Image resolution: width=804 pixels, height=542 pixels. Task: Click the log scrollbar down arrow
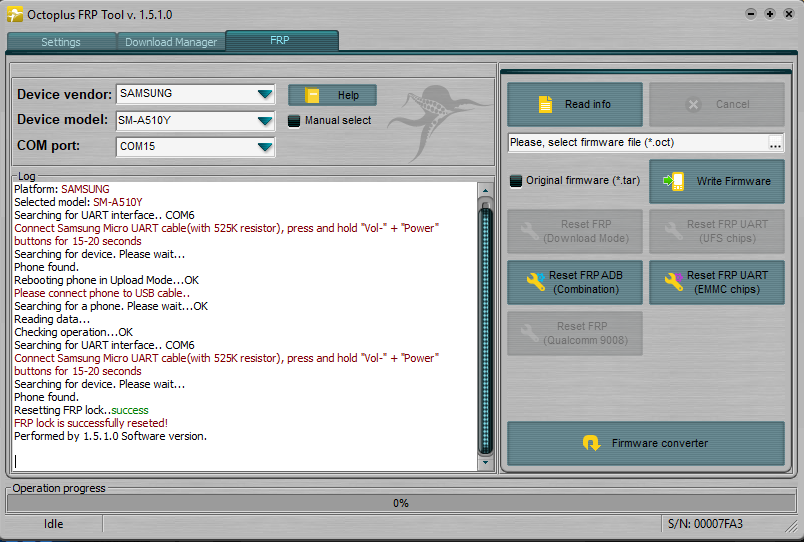[x=485, y=463]
